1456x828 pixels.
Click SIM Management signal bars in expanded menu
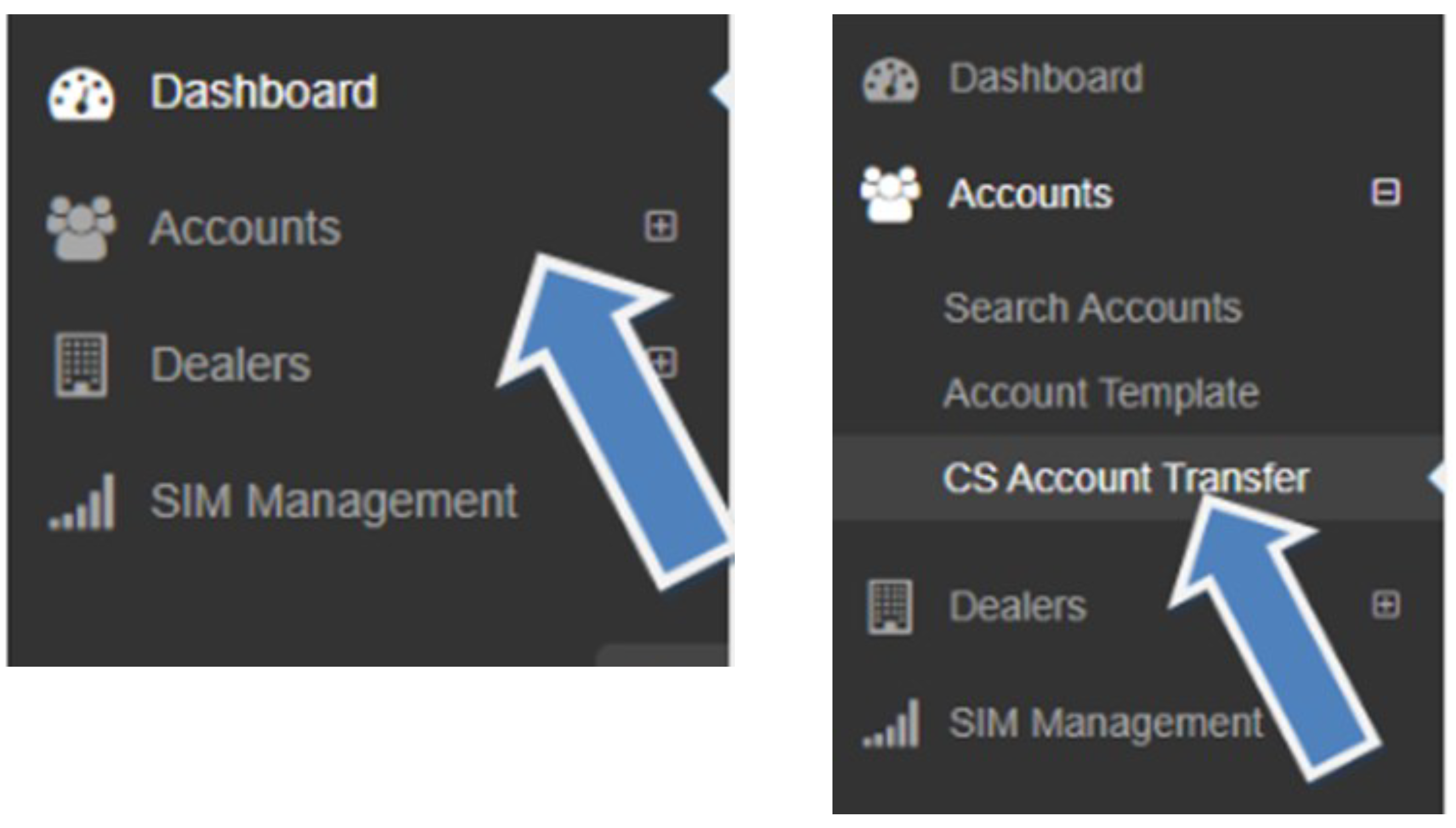click(891, 723)
